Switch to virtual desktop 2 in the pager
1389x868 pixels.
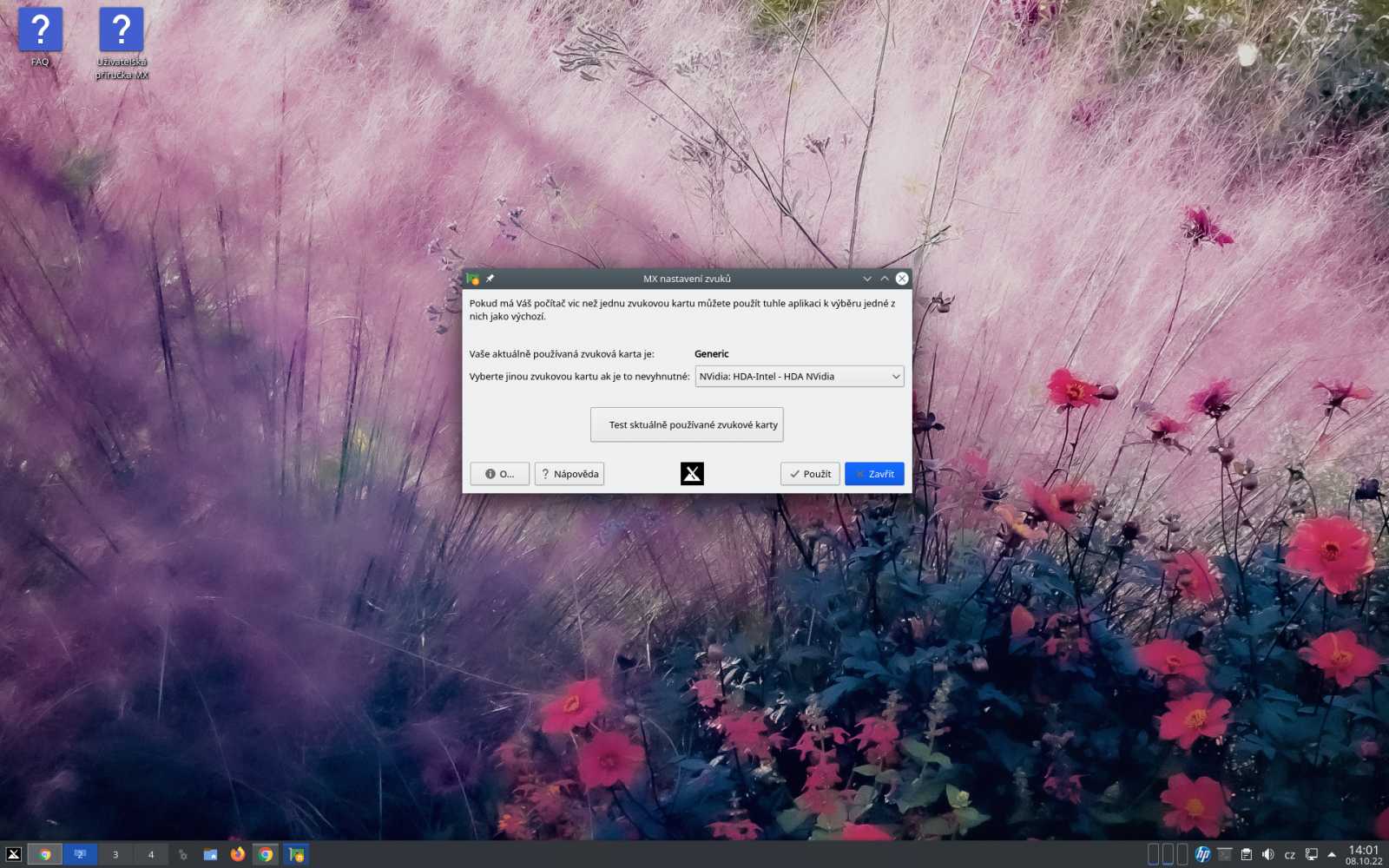80,854
